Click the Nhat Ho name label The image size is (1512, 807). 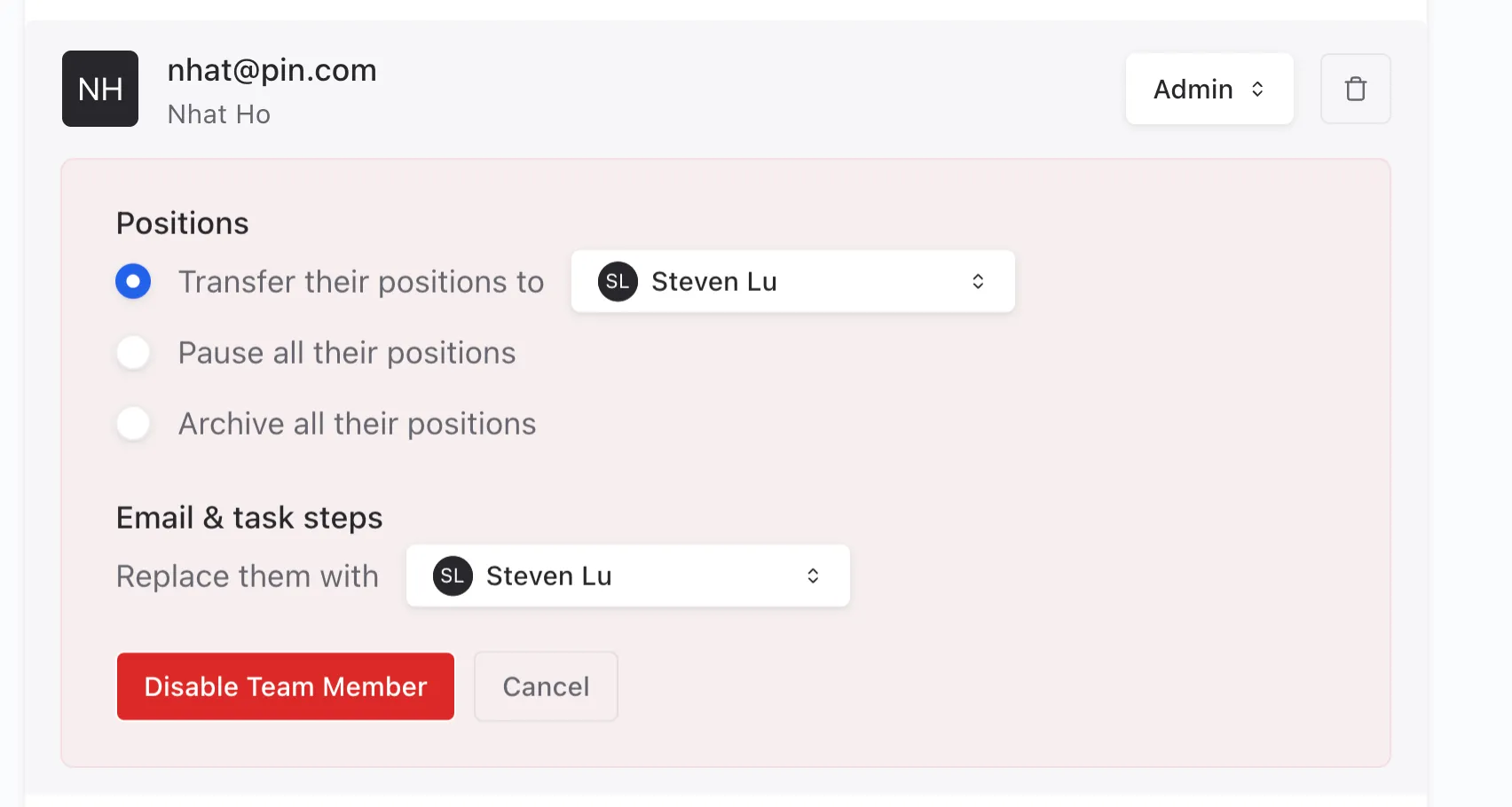(x=218, y=114)
